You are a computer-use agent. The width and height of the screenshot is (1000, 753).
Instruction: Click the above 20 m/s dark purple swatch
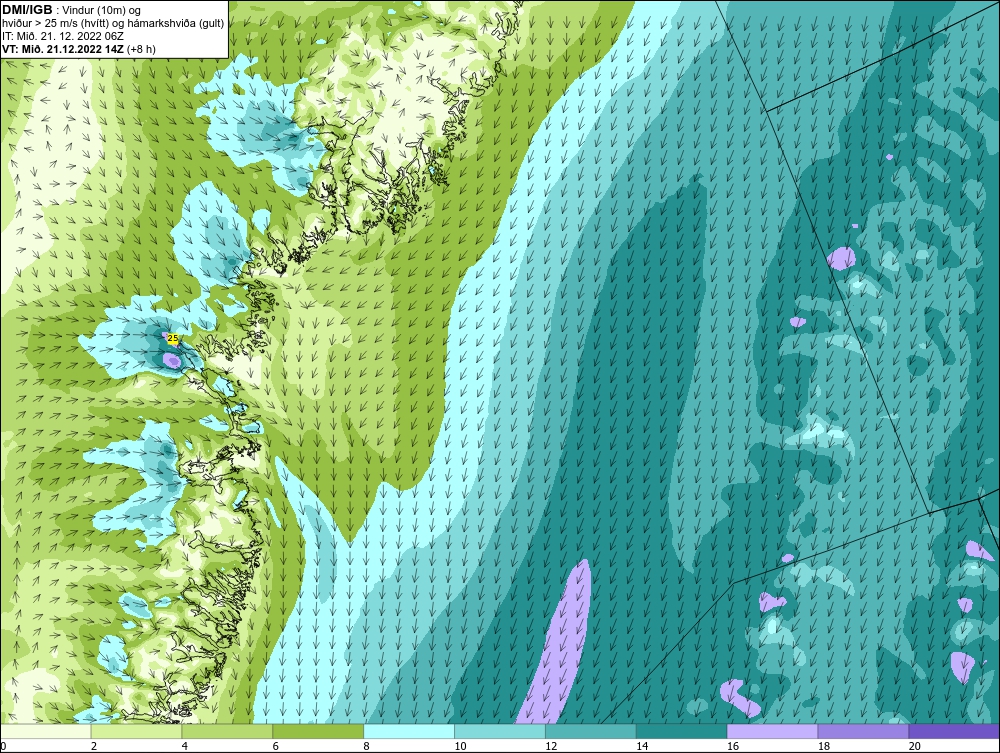click(954, 731)
